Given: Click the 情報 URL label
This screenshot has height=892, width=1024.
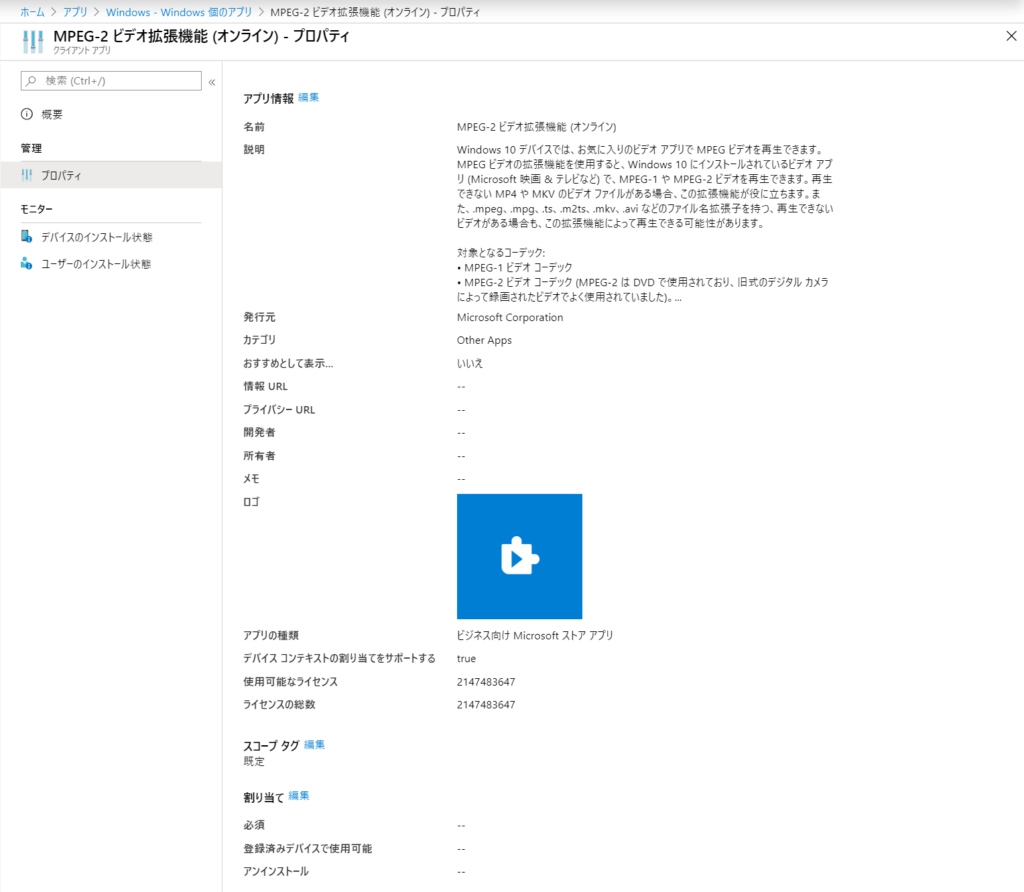Looking at the screenshot, I should [x=266, y=387].
